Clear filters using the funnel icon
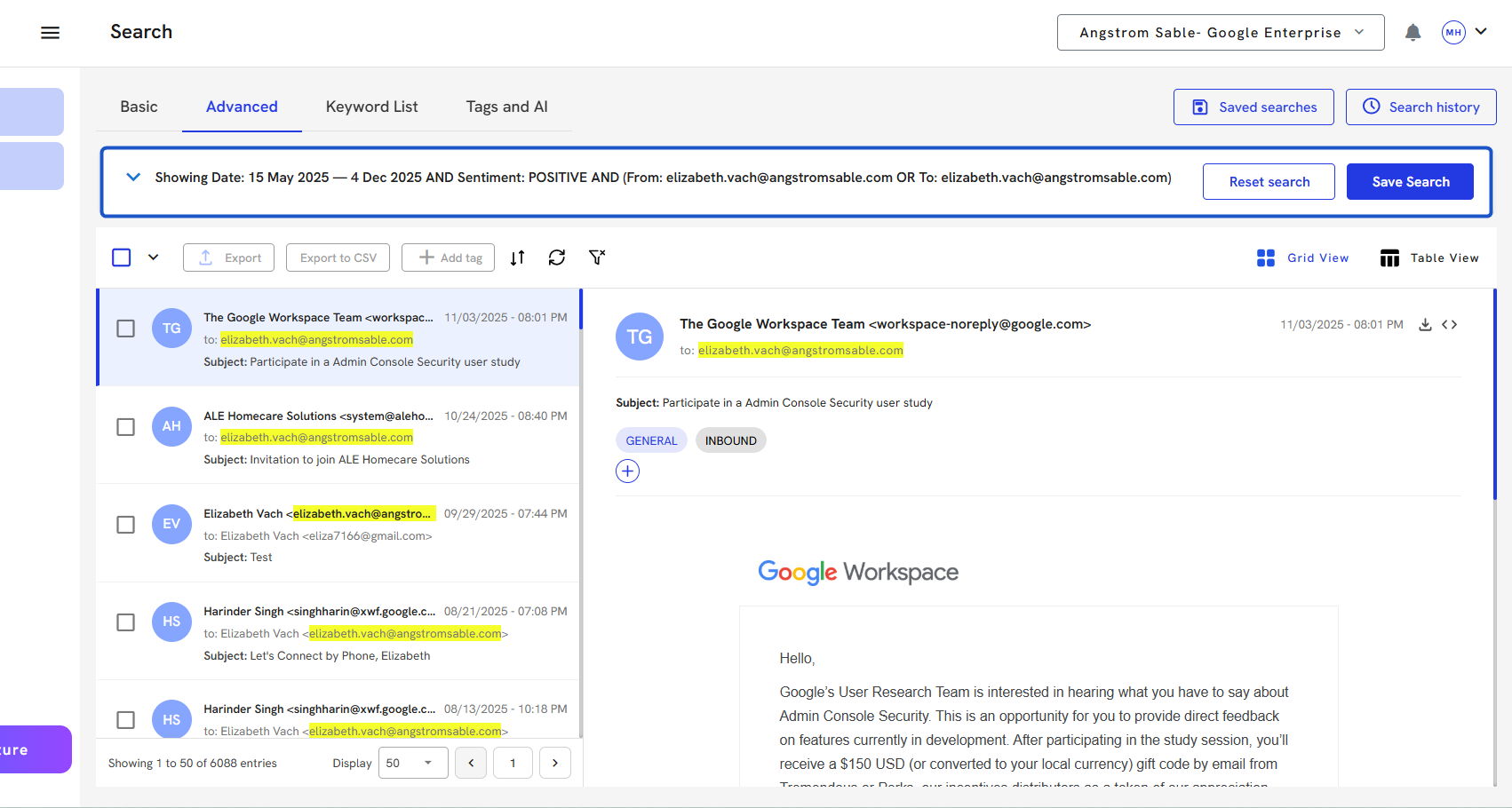Image resolution: width=1512 pixels, height=808 pixels. [x=597, y=257]
